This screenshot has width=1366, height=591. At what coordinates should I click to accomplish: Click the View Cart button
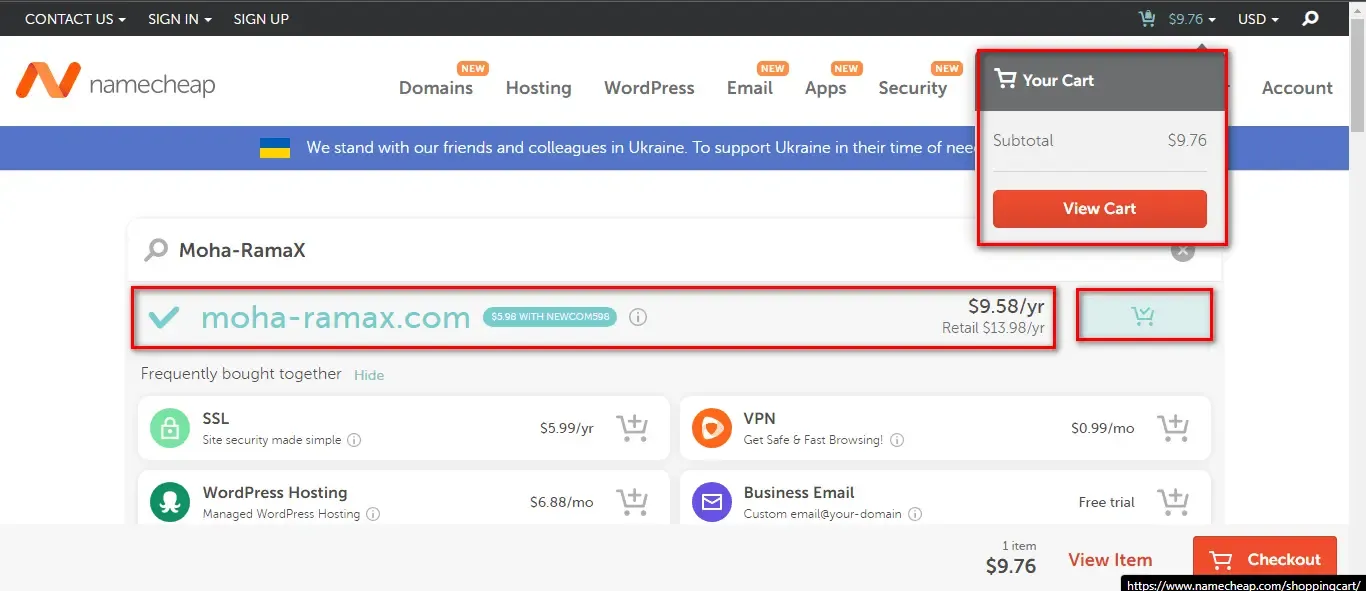[x=1100, y=209]
